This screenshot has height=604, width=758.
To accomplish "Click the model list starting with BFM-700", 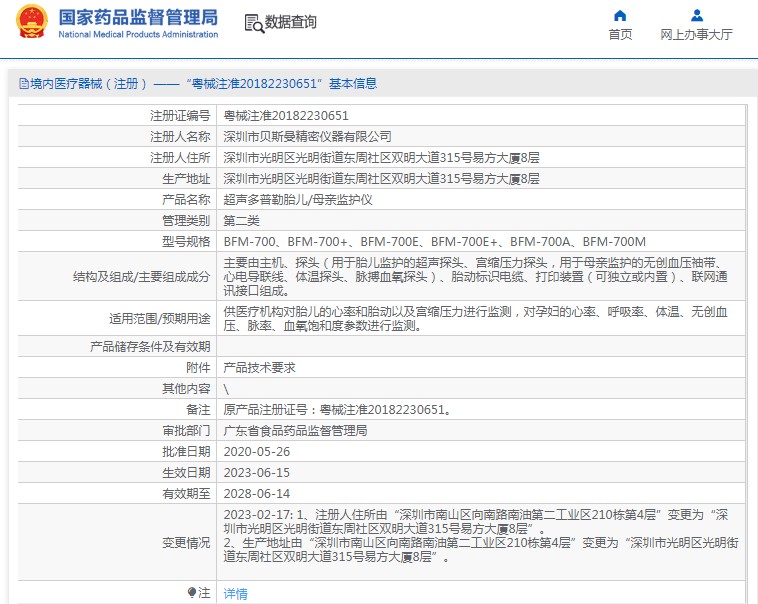I will click(434, 242).
